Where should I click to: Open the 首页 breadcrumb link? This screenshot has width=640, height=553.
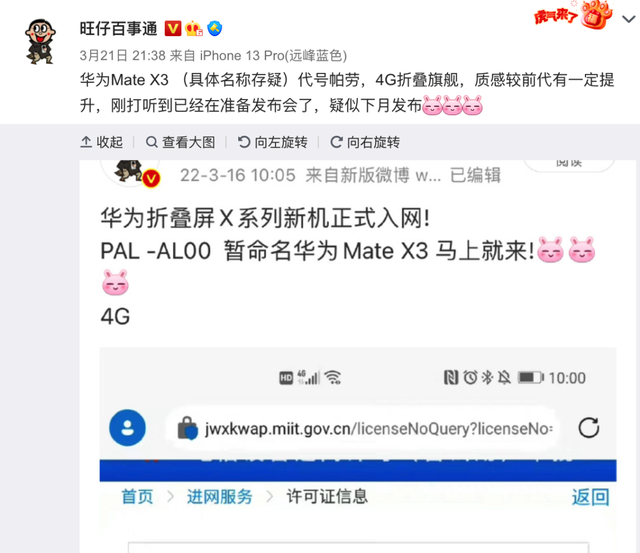click(137, 497)
